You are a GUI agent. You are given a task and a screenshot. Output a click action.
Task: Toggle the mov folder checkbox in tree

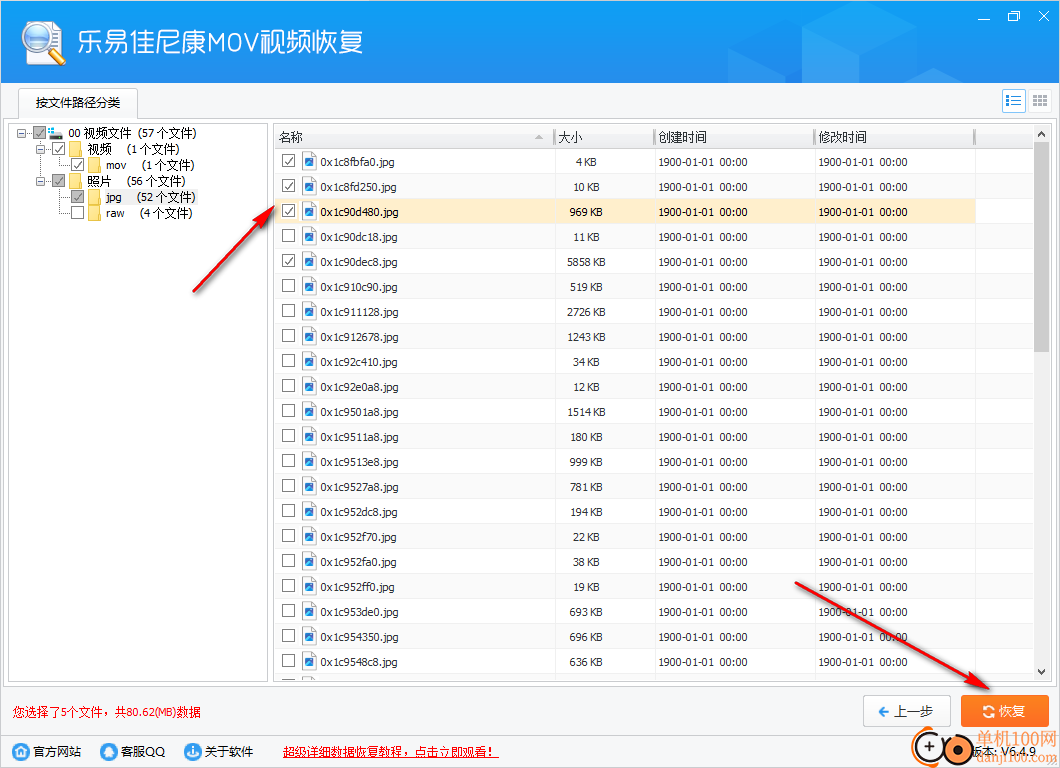pyautogui.click(x=78, y=165)
